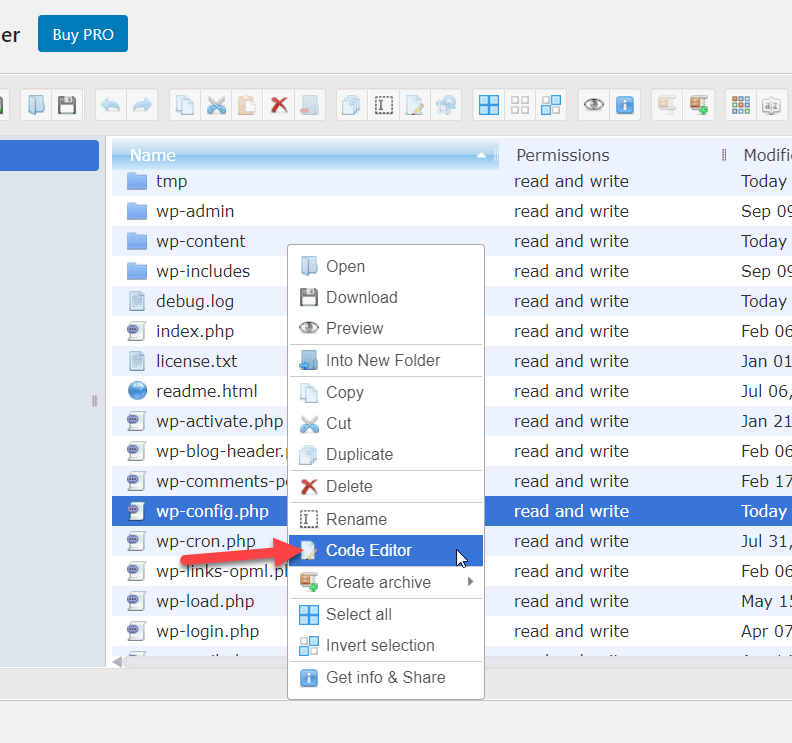Click the Undo arrow in toolbar
The width and height of the screenshot is (792, 743).
click(111, 105)
